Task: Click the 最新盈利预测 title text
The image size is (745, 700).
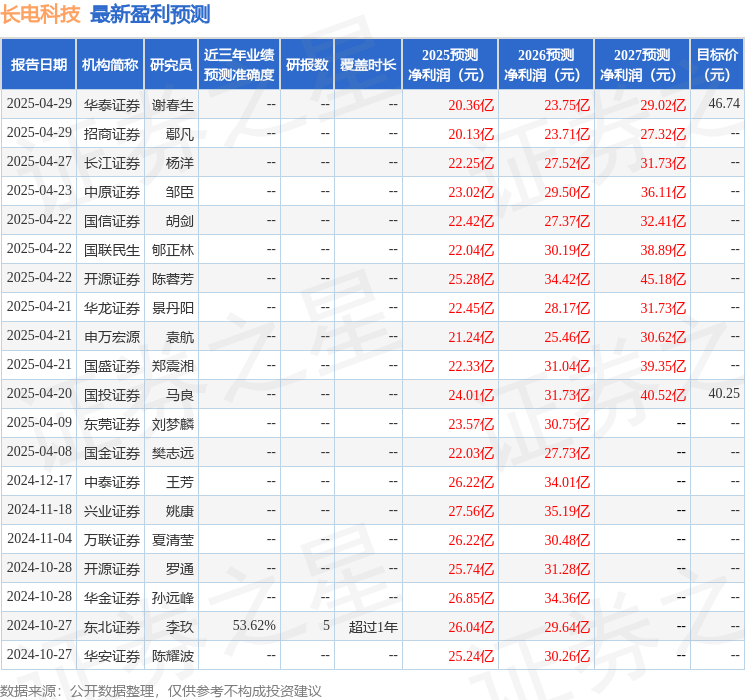Action: [150, 14]
